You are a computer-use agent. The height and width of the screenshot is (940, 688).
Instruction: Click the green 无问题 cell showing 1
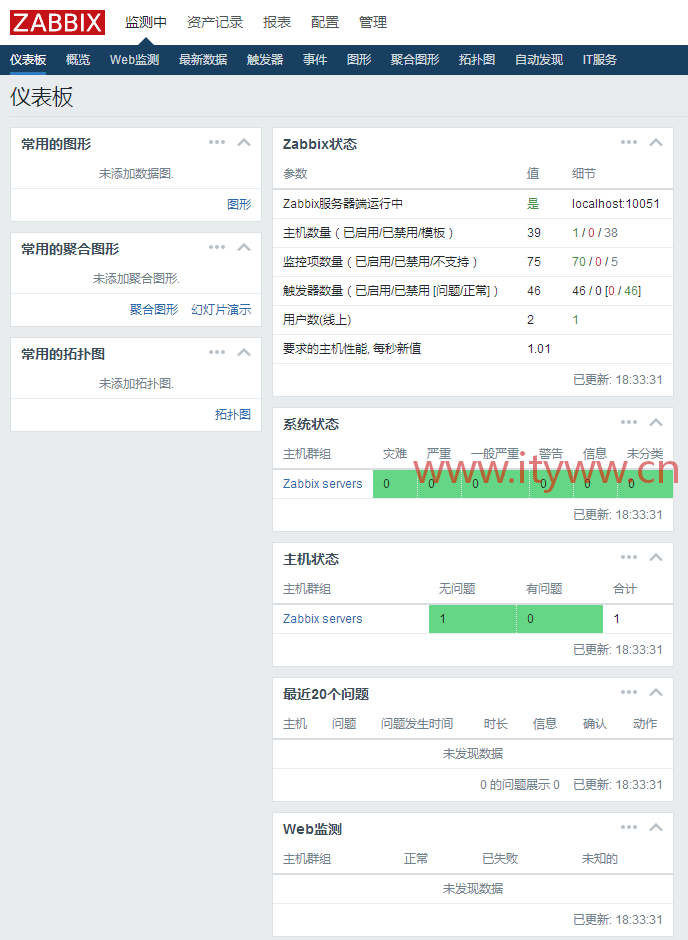(472, 619)
